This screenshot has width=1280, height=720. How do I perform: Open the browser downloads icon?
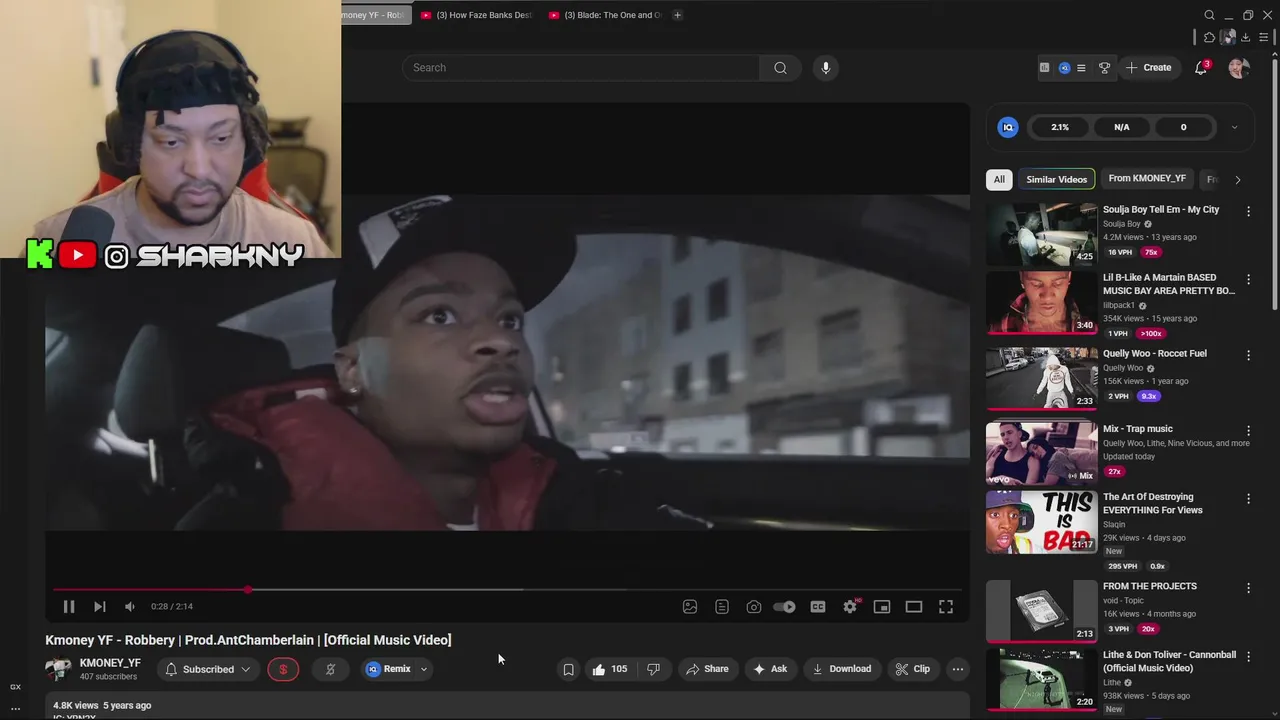[x=1245, y=38]
